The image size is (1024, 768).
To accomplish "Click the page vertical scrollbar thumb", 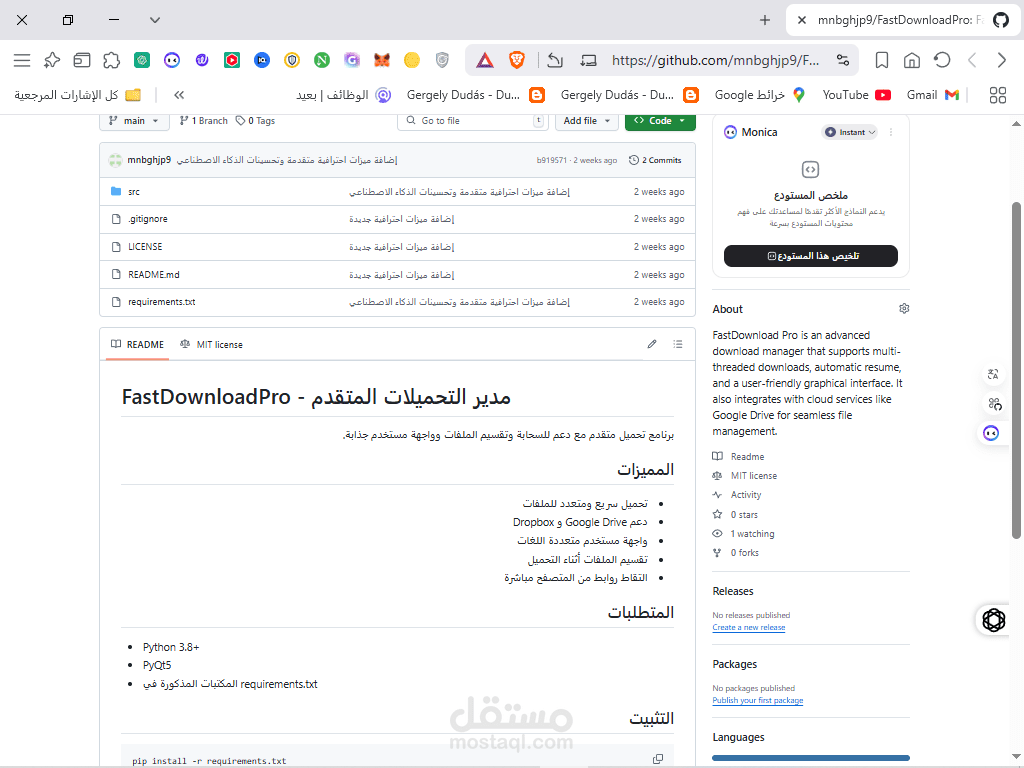I will click(x=1016, y=370).
